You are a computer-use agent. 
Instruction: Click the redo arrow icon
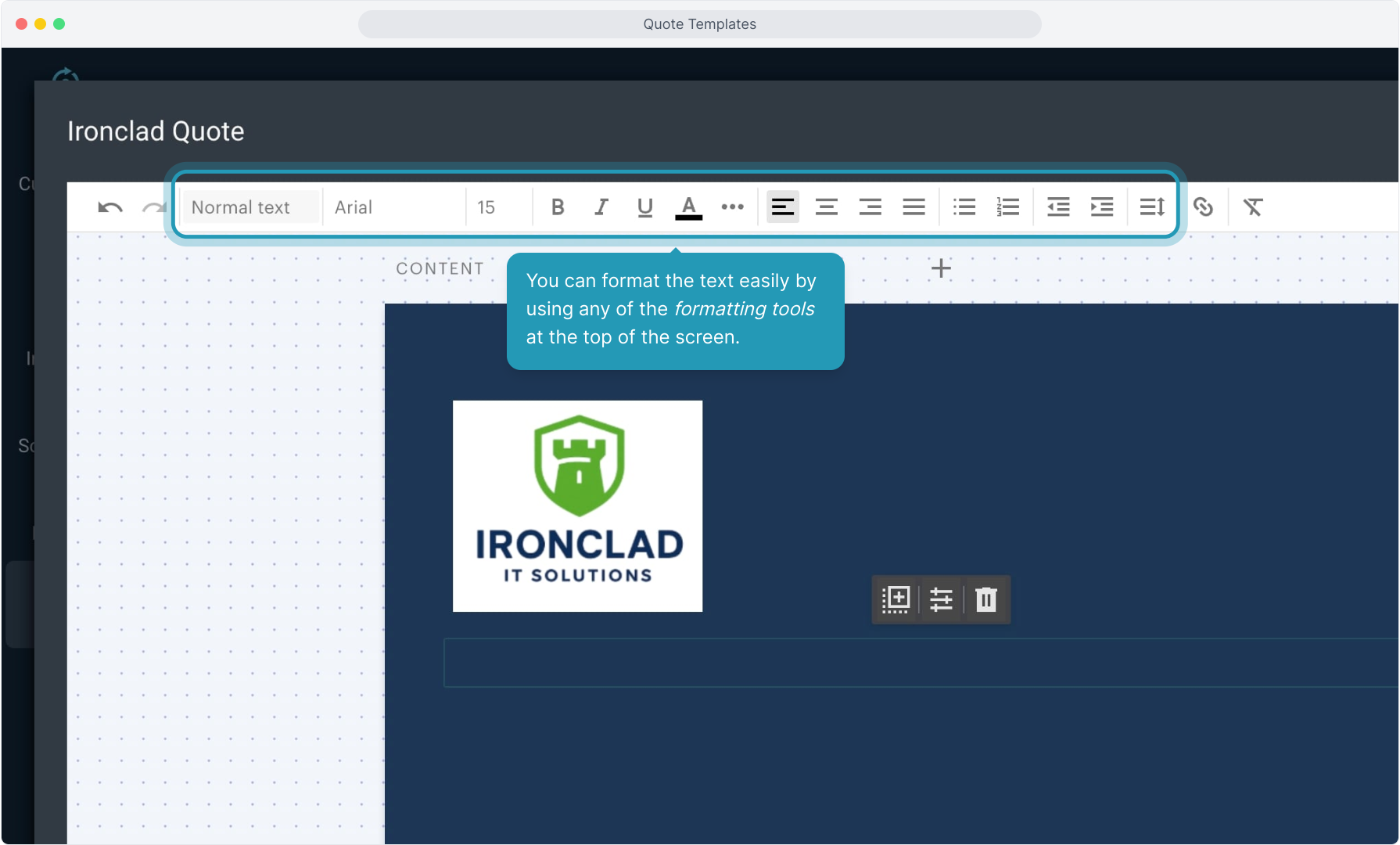click(154, 207)
